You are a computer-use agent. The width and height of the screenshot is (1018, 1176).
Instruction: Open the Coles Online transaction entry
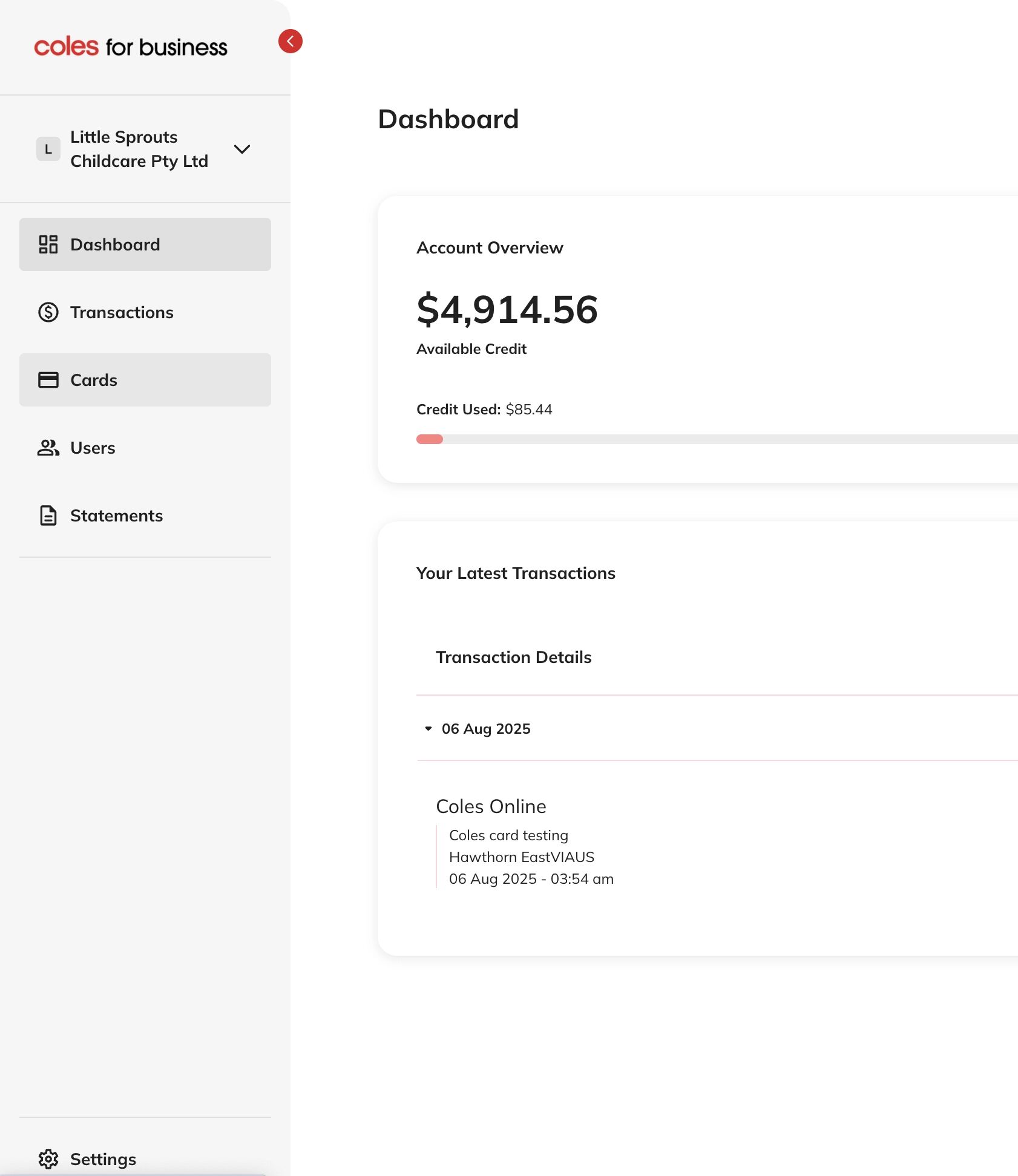[491, 806]
